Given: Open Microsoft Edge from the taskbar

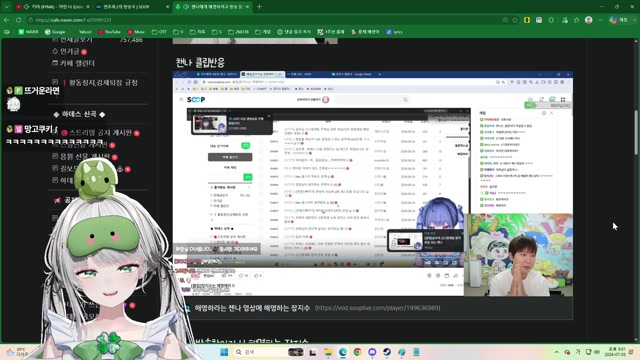Looking at the screenshot, I should 343,352.
